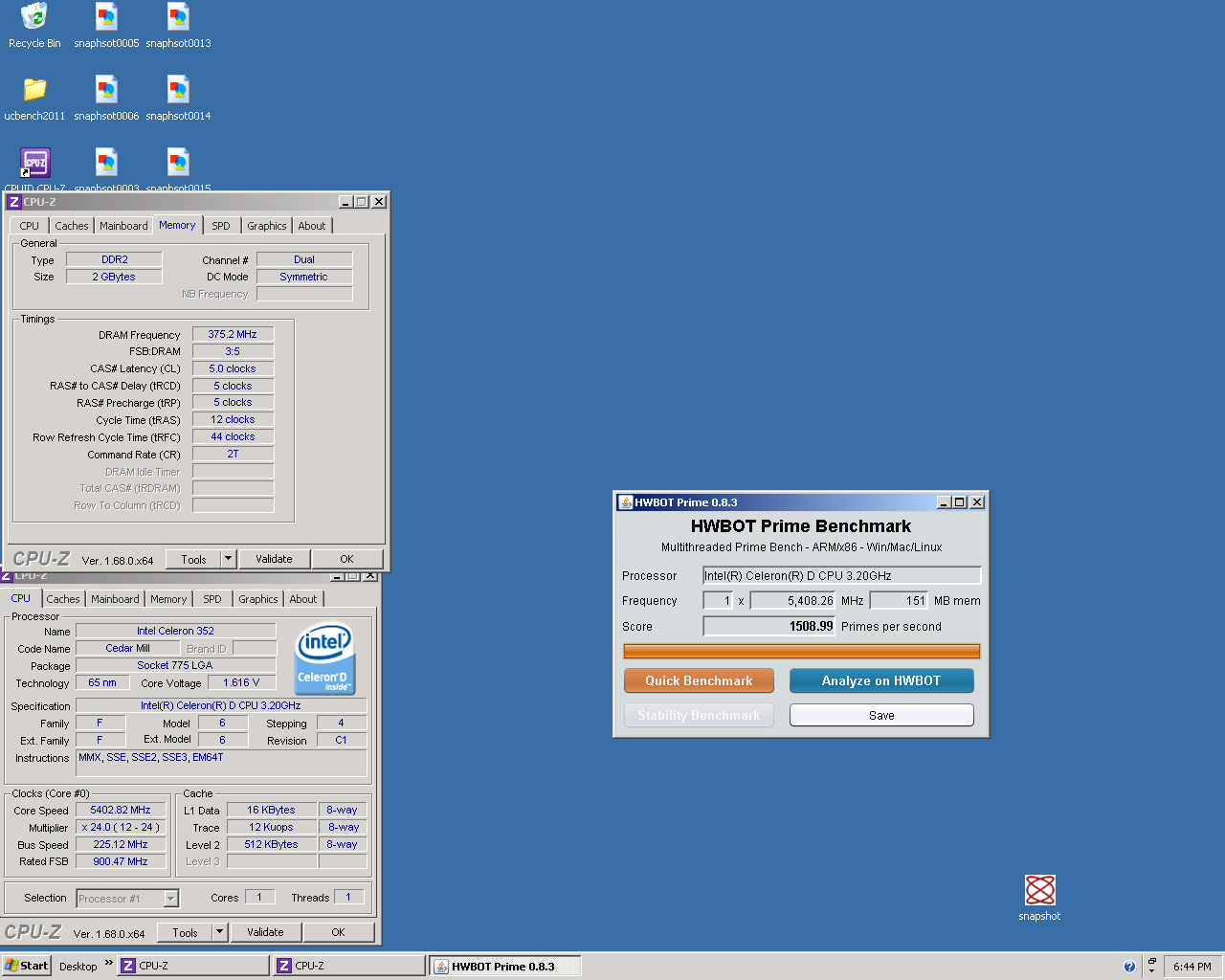Viewport: 1225px width, 980px height.
Task: Open the Mainboard tab in upper CPU-Z window
Action: pos(124,226)
